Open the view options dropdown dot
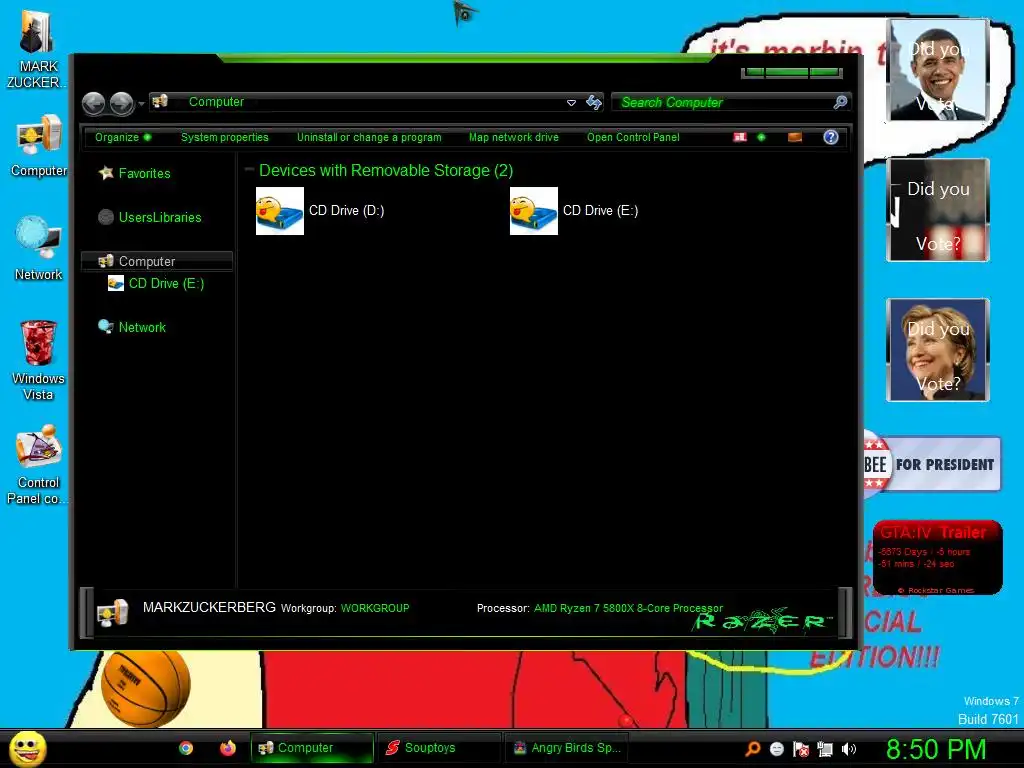Image resolution: width=1024 pixels, height=768 pixels. [761, 137]
